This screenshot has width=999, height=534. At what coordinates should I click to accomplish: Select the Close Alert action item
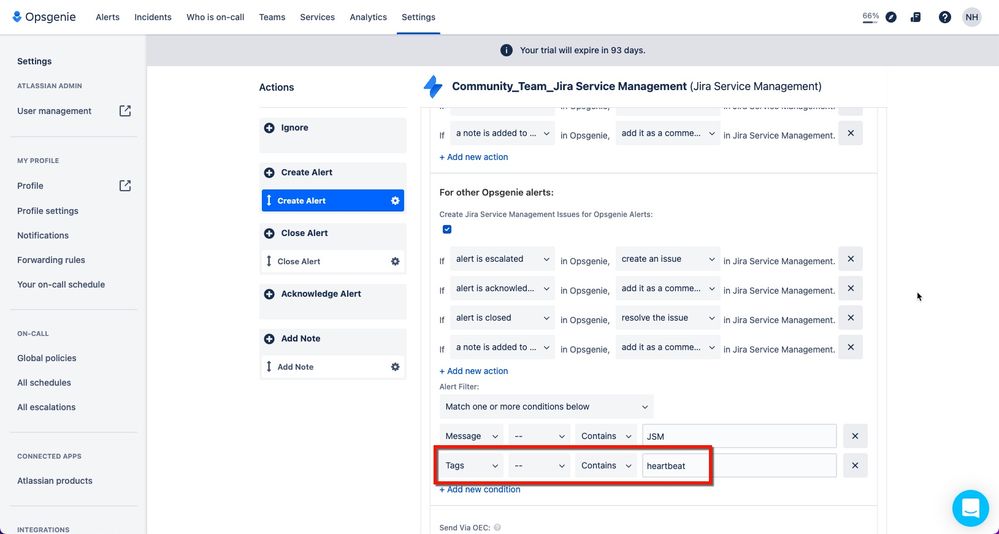[x=333, y=261]
